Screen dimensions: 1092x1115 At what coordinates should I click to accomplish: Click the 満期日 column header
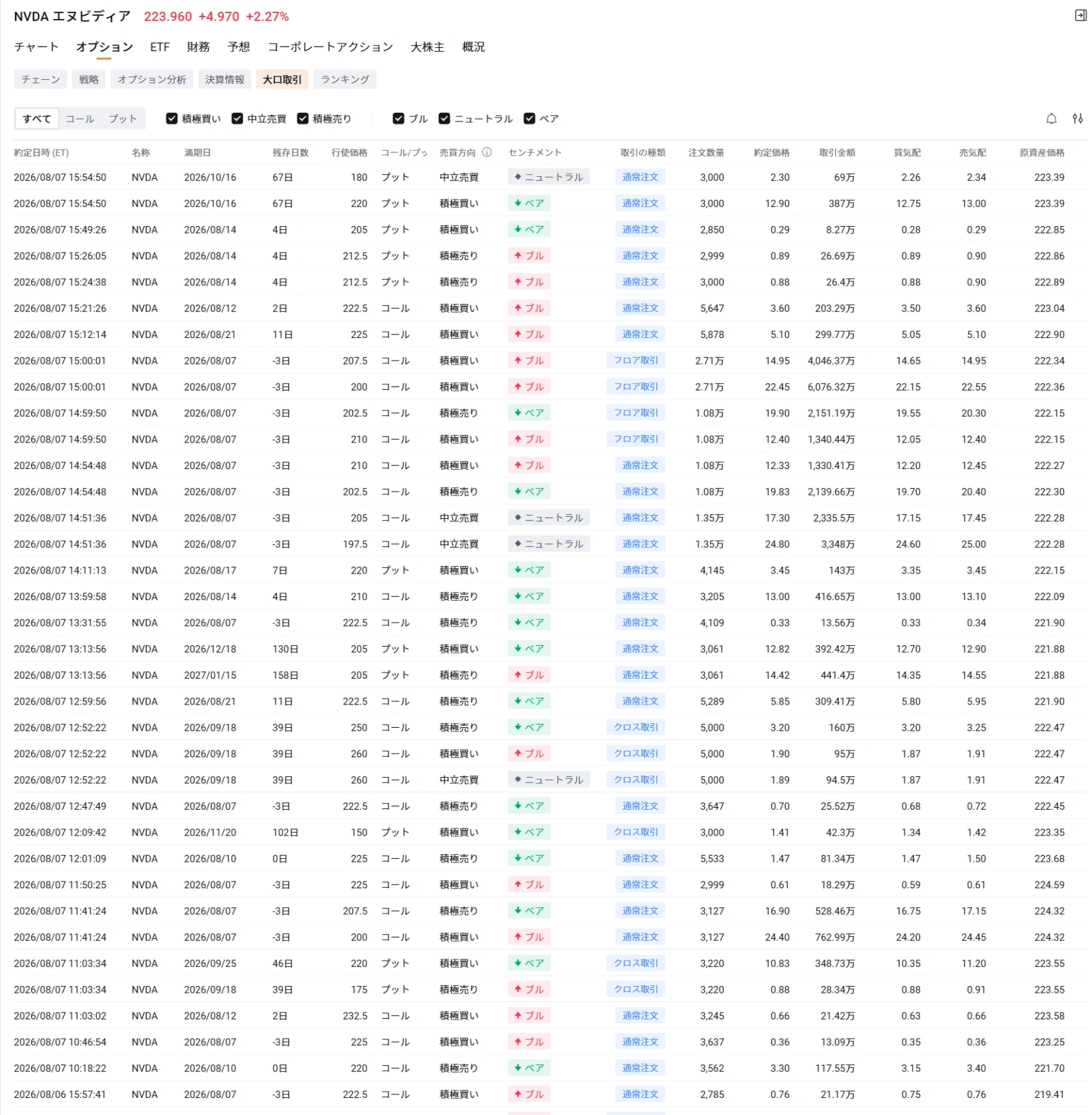click(x=197, y=152)
